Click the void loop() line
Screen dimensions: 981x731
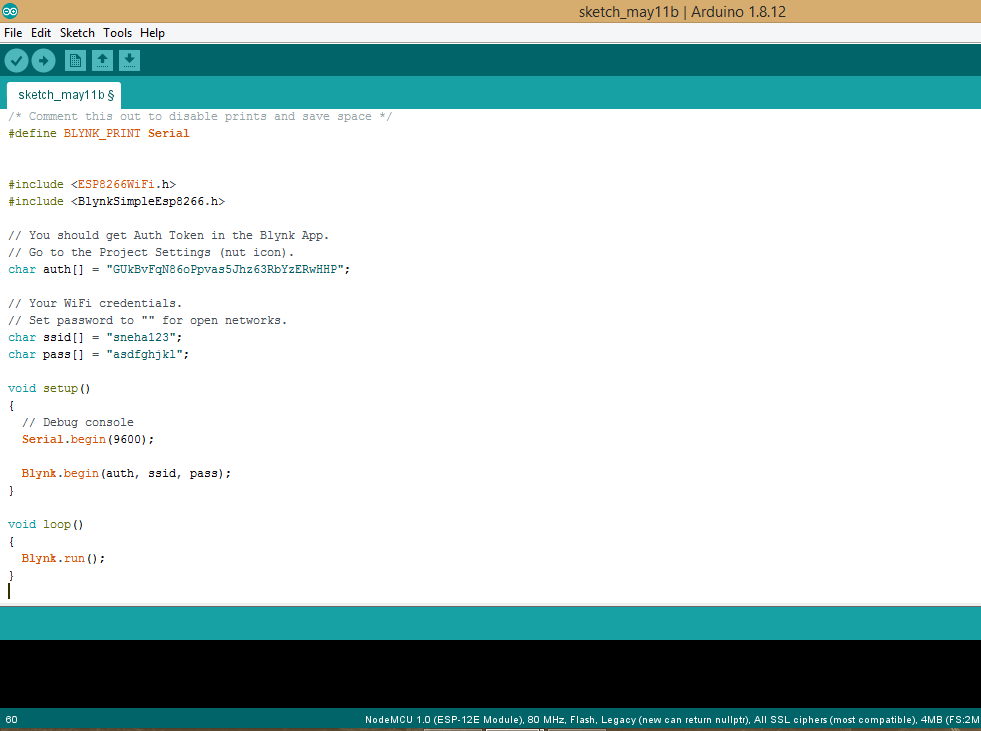[46, 524]
